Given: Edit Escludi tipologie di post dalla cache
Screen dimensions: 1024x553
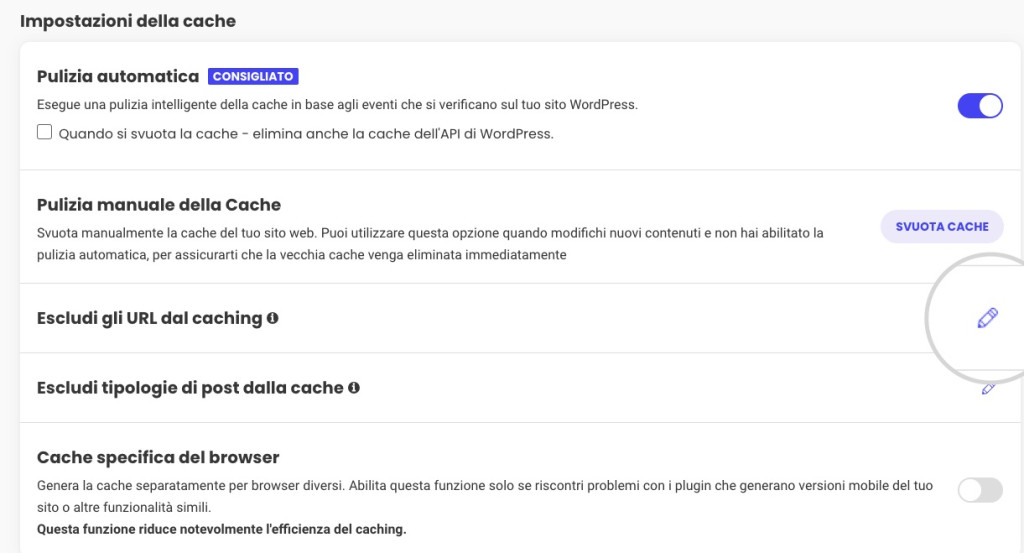Looking at the screenshot, I should point(988,389).
